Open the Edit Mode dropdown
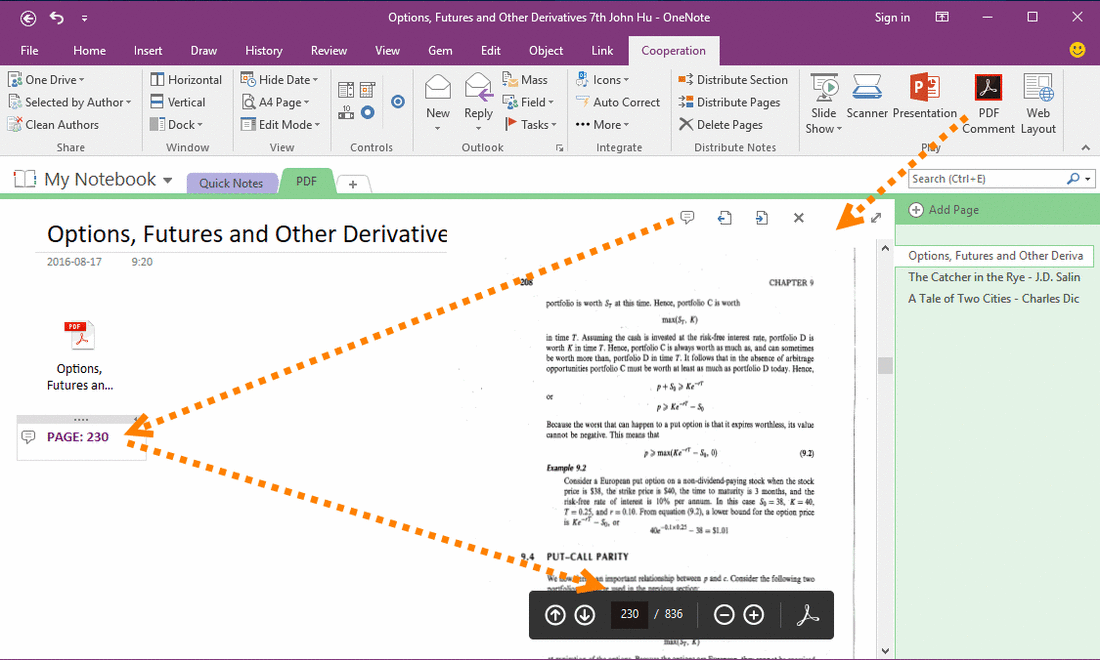The width and height of the screenshot is (1100, 660). coord(280,124)
